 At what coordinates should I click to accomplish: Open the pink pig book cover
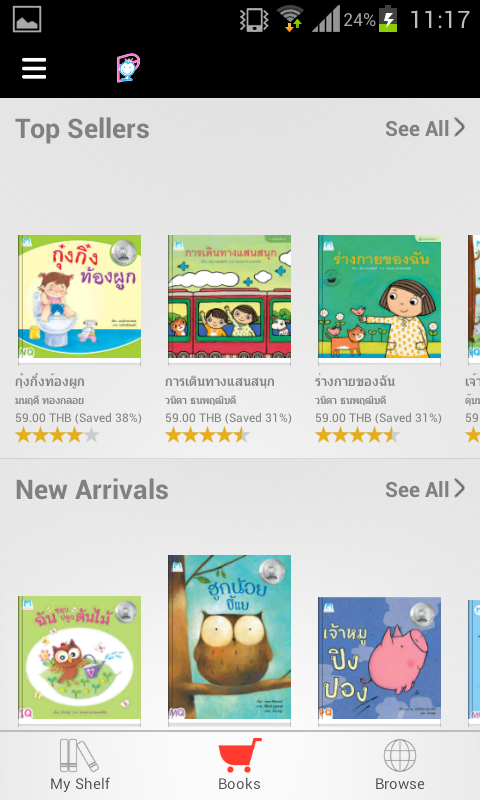tap(380, 659)
